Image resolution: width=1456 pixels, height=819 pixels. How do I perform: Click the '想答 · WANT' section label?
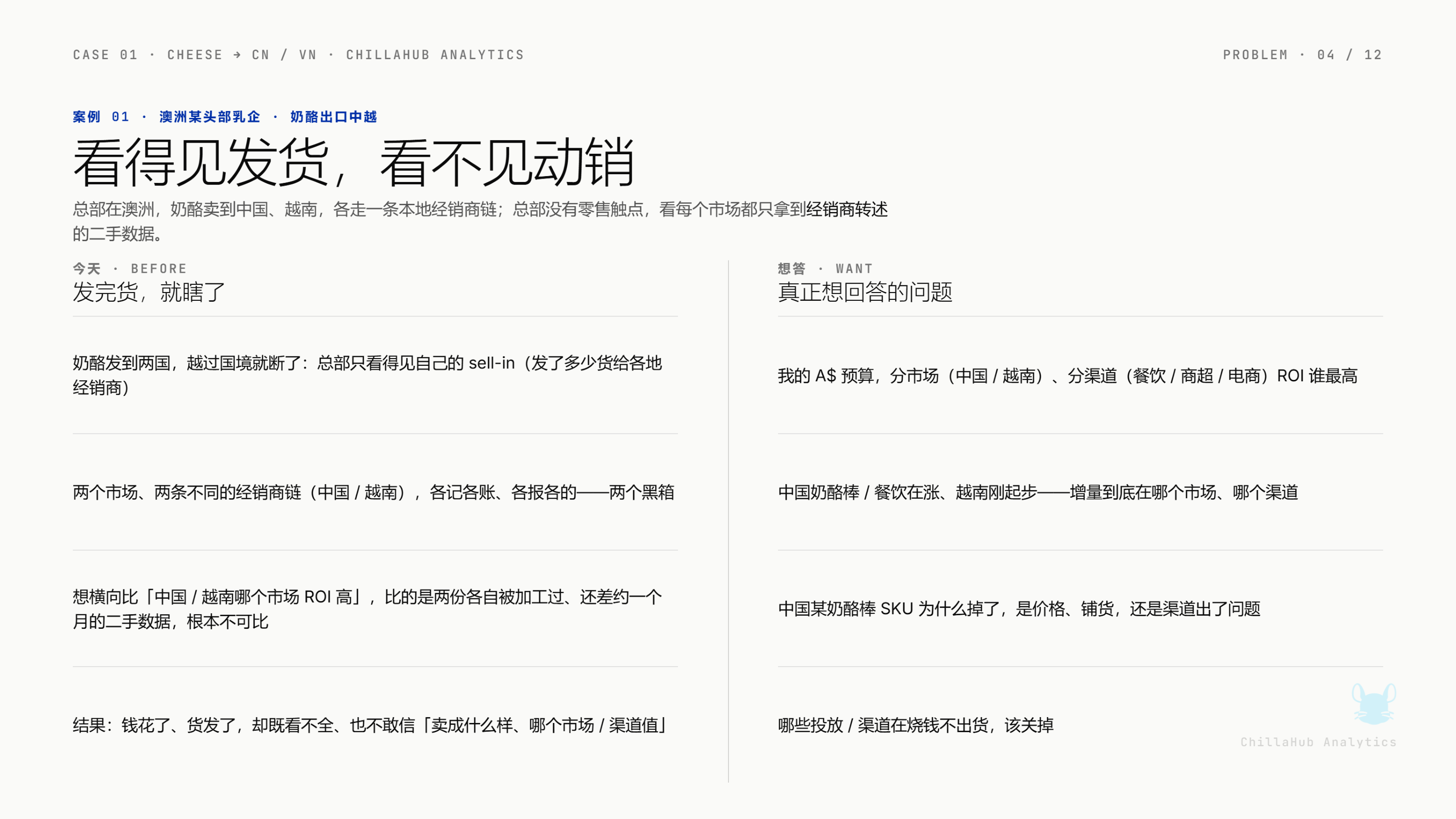[x=825, y=268]
